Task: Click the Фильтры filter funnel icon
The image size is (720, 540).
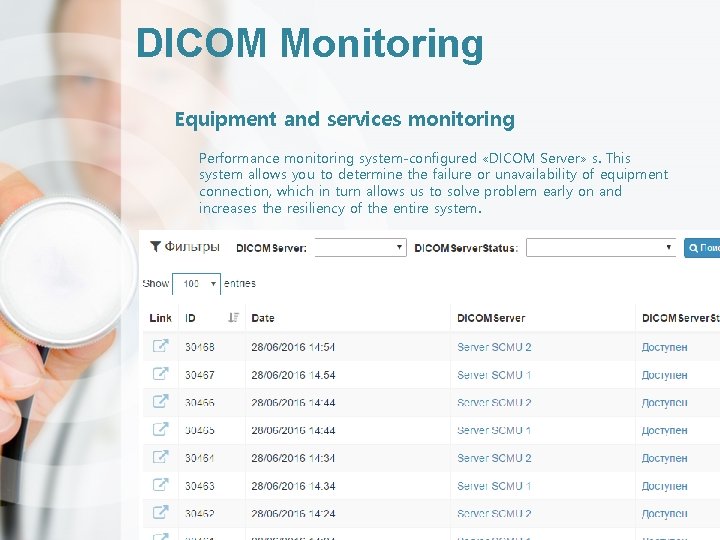Action: coord(155,247)
